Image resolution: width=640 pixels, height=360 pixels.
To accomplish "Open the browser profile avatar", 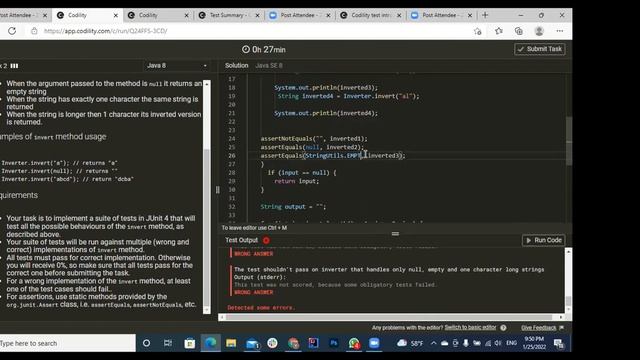I will pyautogui.click(x=539, y=31).
